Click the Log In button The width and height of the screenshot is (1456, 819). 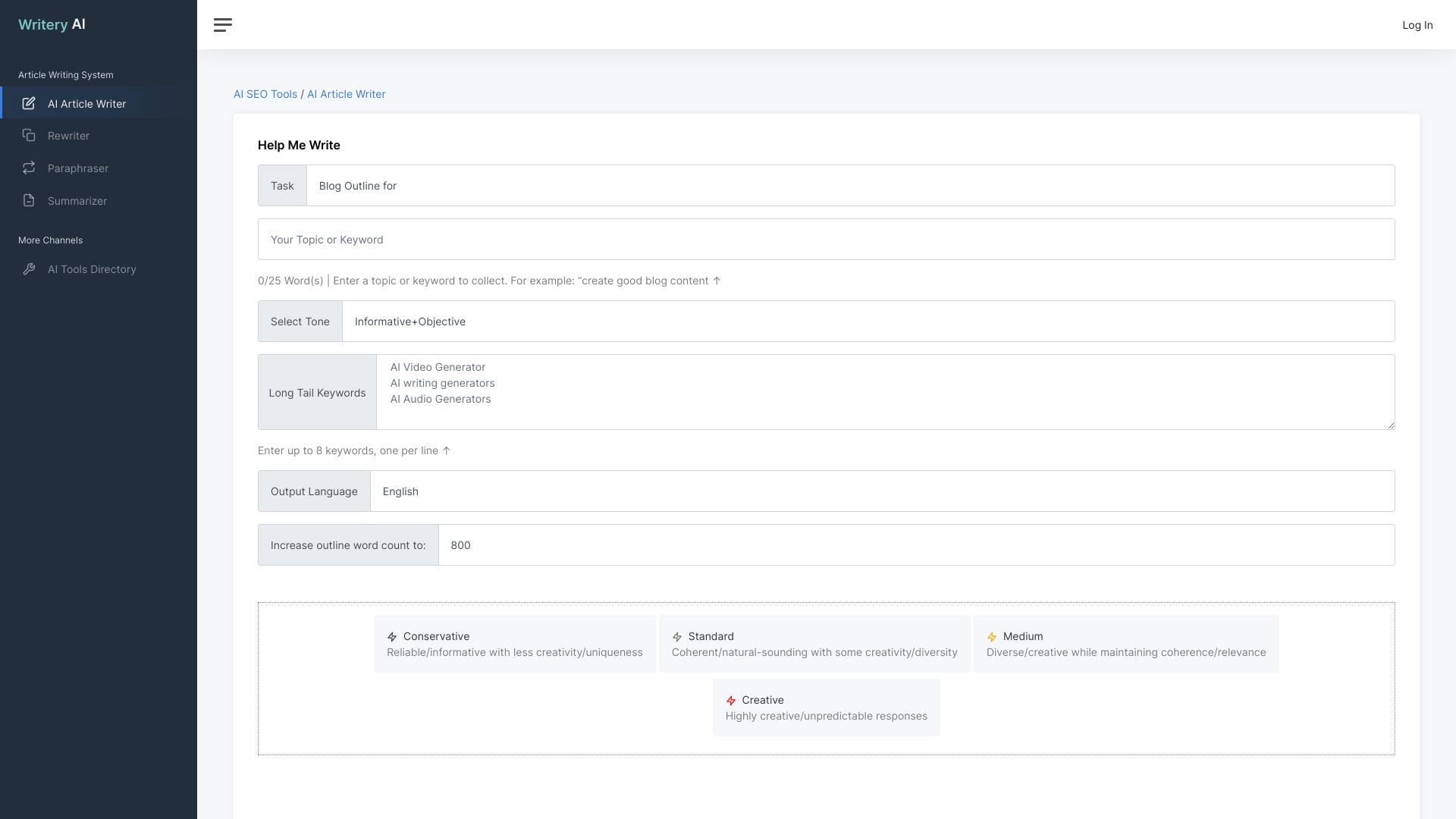click(1417, 24)
